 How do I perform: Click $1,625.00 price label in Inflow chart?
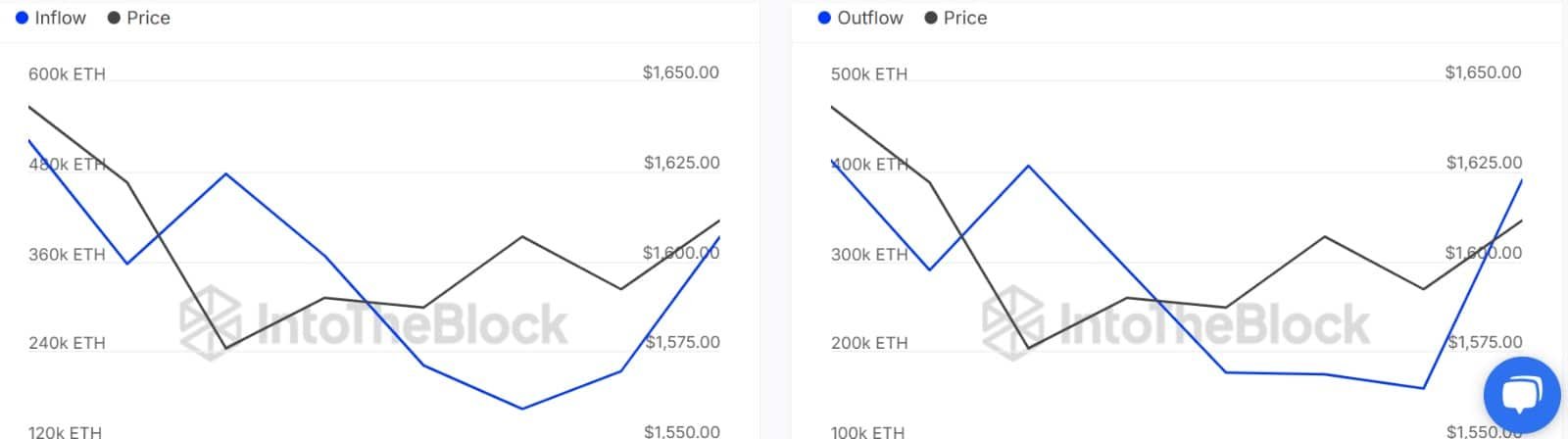pyautogui.click(x=681, y=163)
